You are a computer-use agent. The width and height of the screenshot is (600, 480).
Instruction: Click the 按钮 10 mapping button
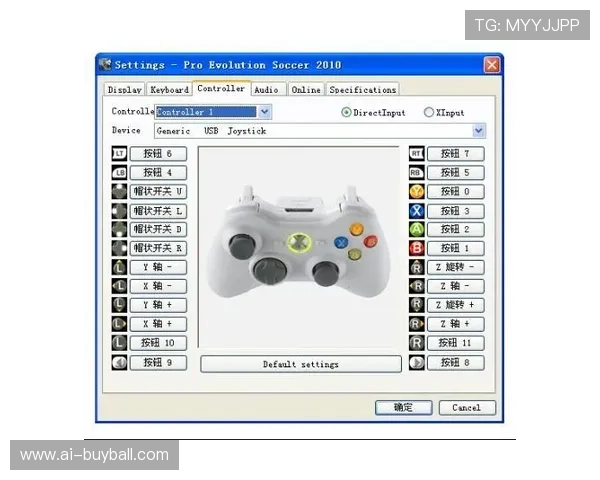(158, 343)
